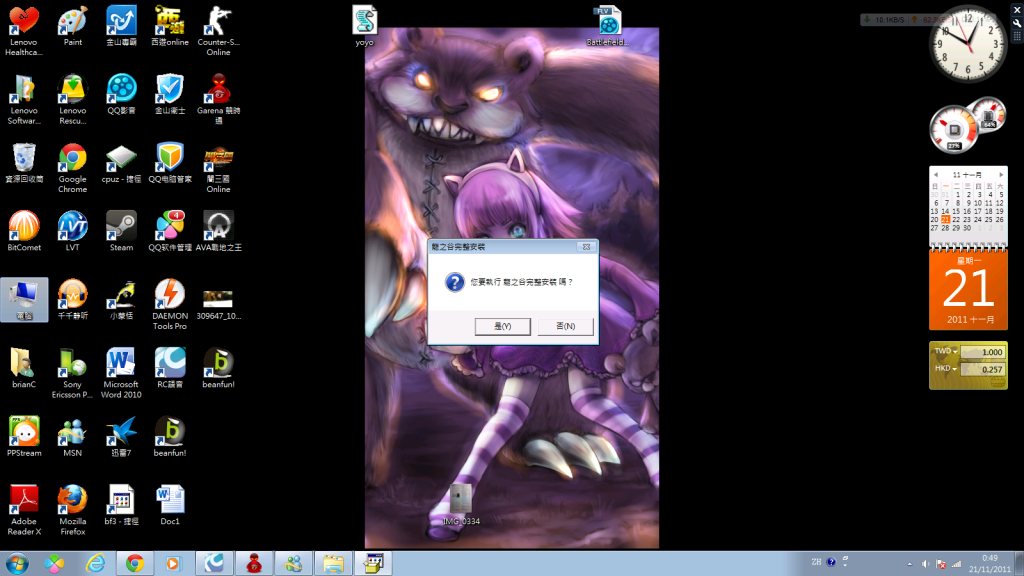Click 是(Y) to confirm installation

click(502, 326)
